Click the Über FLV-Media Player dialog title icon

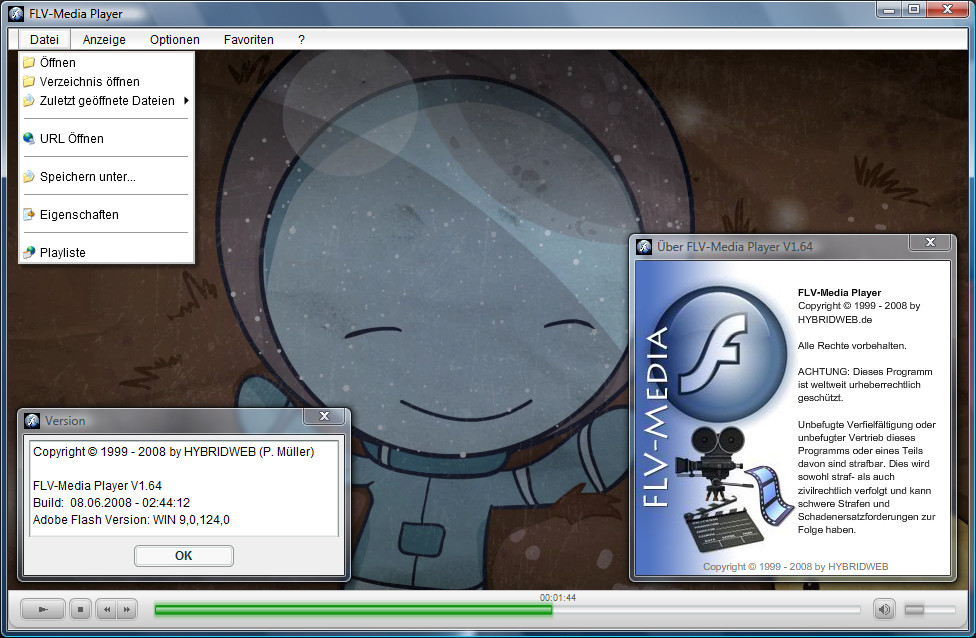coord(644,247)
